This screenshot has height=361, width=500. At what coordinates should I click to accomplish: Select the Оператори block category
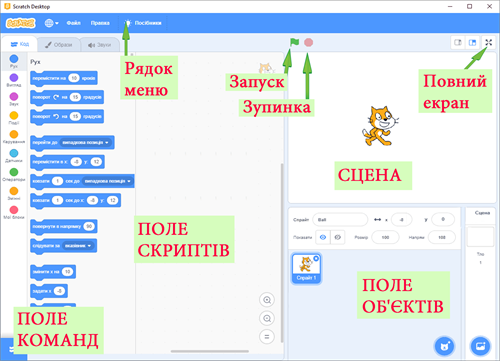pyautogui.click(x=14, y=174)
